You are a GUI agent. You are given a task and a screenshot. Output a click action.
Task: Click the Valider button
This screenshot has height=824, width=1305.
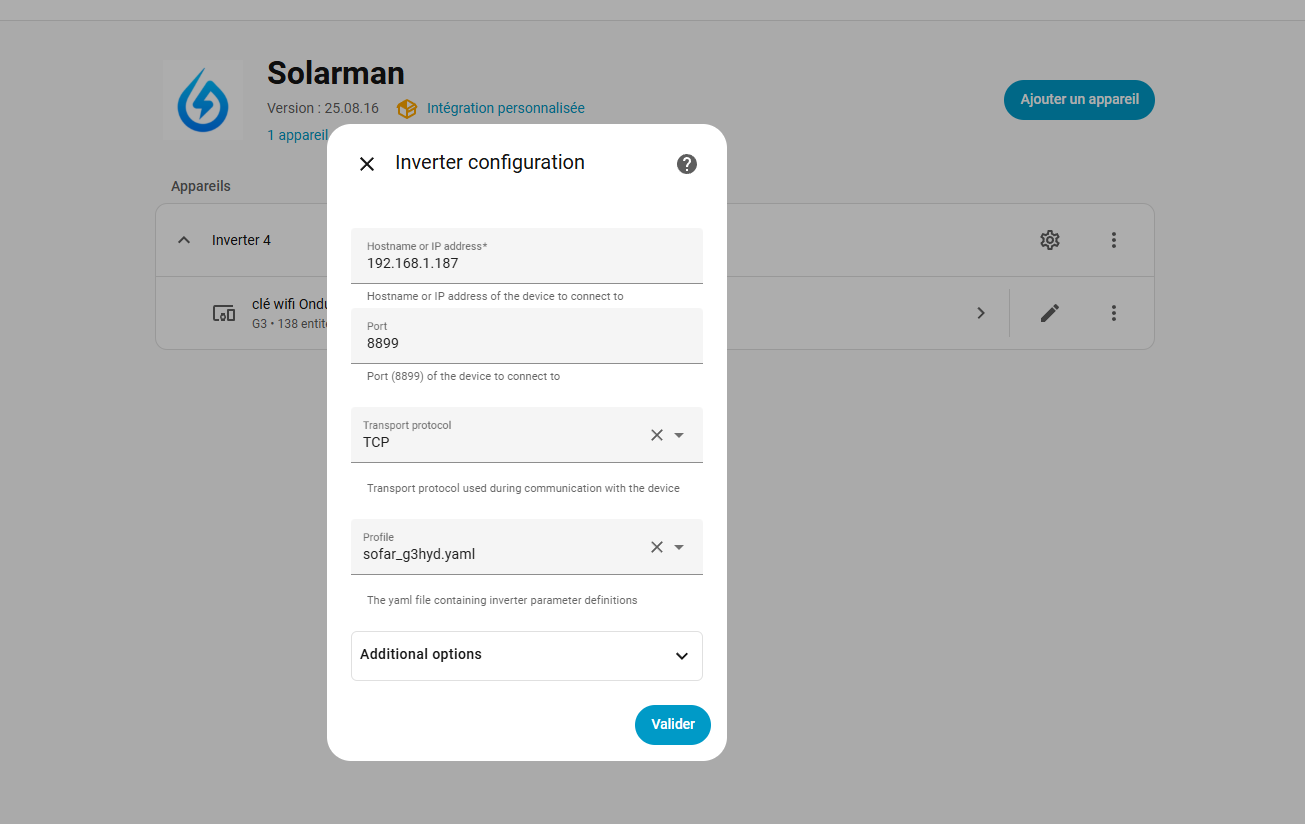[x=672, y=725]
